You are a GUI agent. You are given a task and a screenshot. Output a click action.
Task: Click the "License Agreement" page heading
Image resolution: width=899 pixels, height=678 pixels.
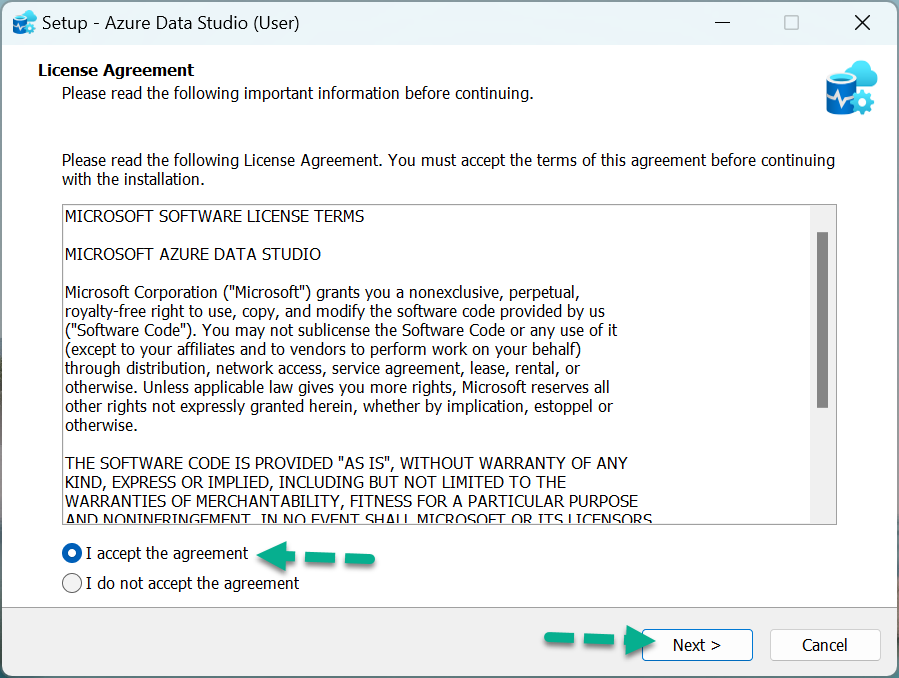click(116, 70)
